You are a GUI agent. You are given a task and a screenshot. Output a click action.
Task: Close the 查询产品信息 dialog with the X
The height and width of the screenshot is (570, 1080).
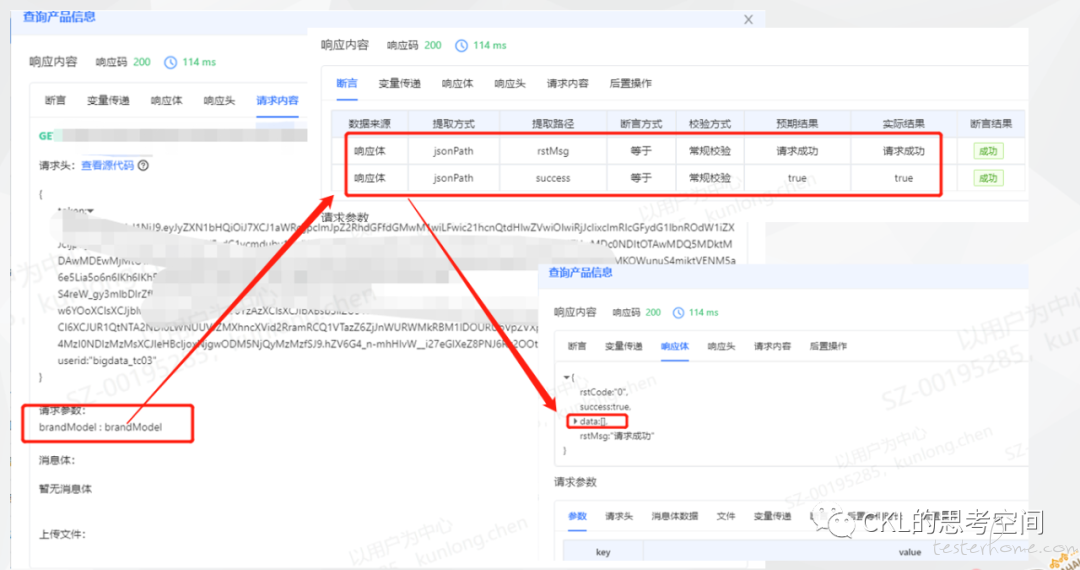pyautogui.click(x=748, y=20)
